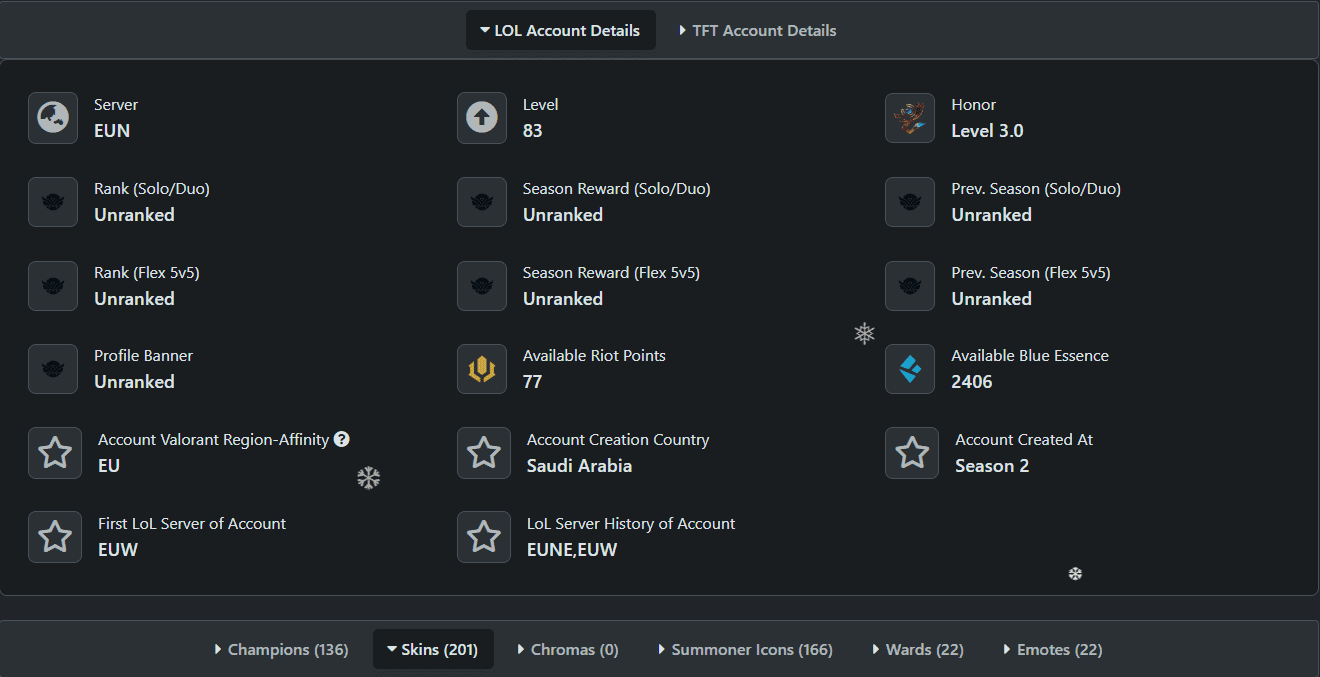Collapse the LOL Account Details section
Image resolution: width=1320 pixels, height=677 pixels.
tap(560, 30)
